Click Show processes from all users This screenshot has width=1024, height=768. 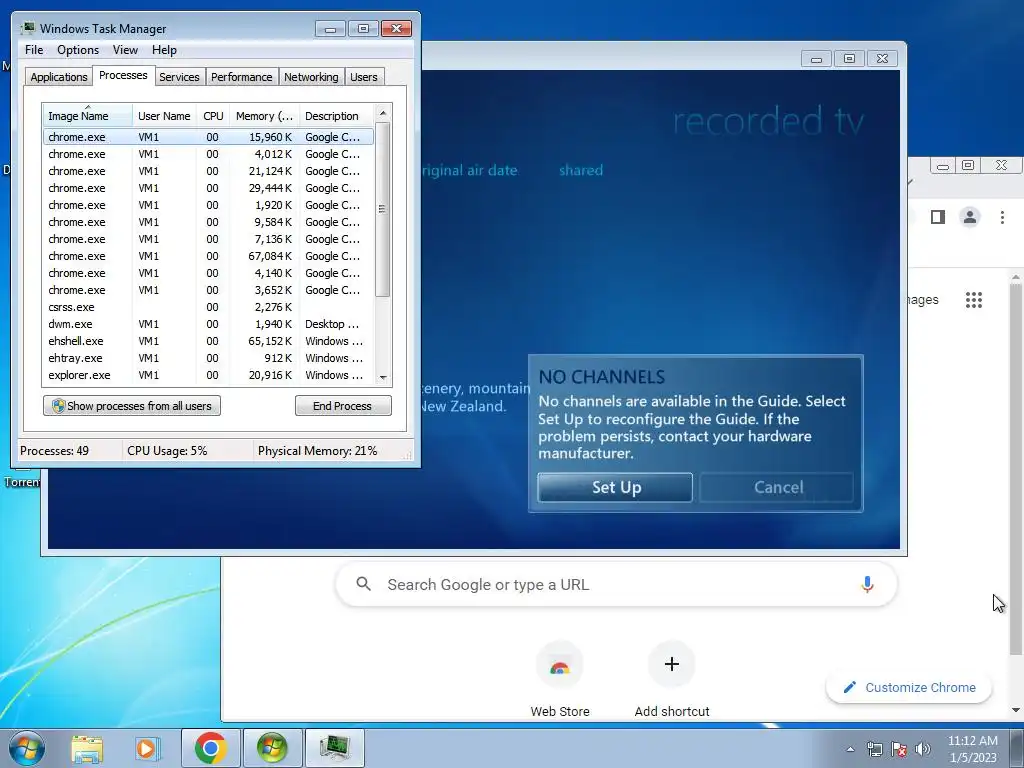coord(132,406)
